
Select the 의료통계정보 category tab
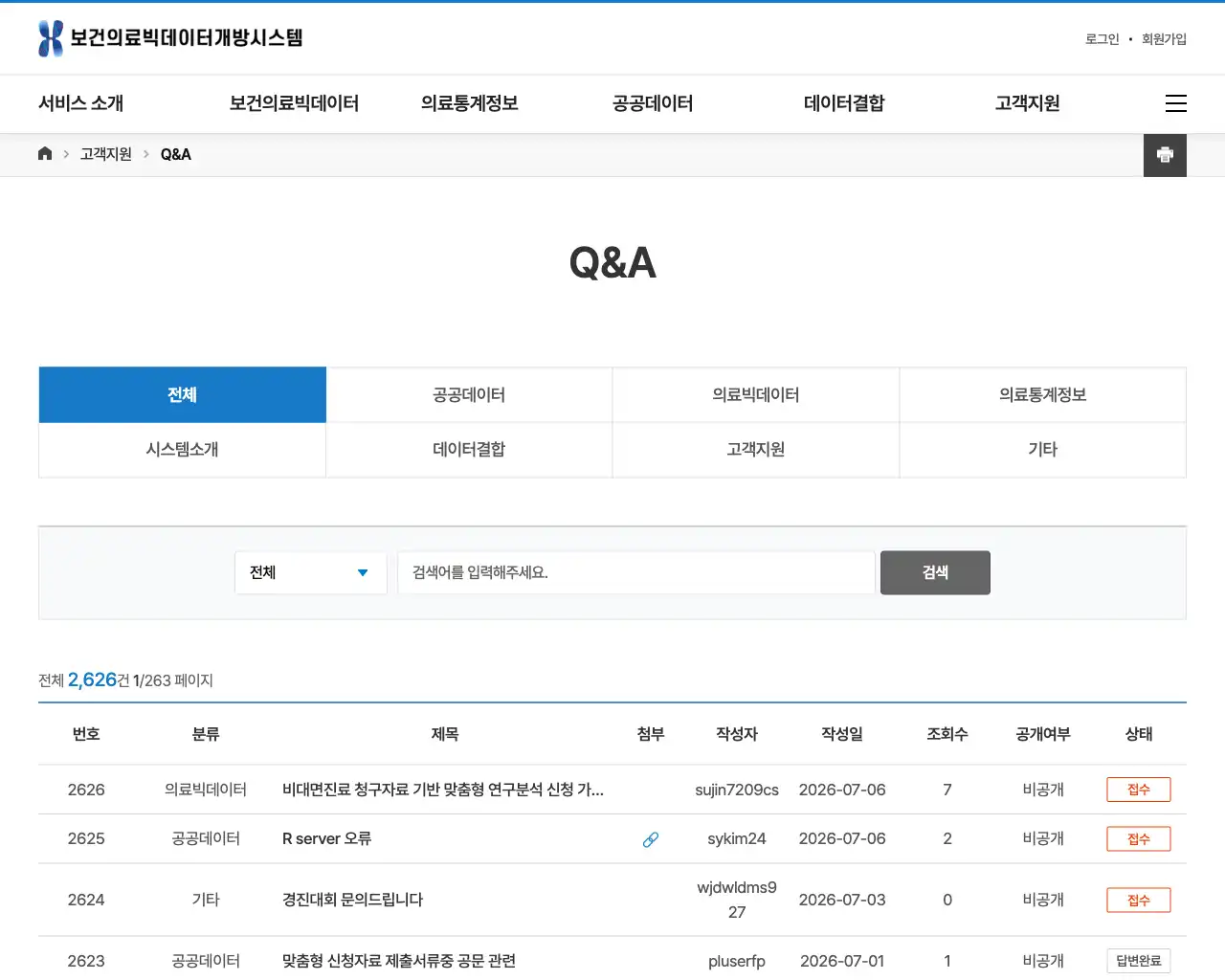[x=1043, y=394]
